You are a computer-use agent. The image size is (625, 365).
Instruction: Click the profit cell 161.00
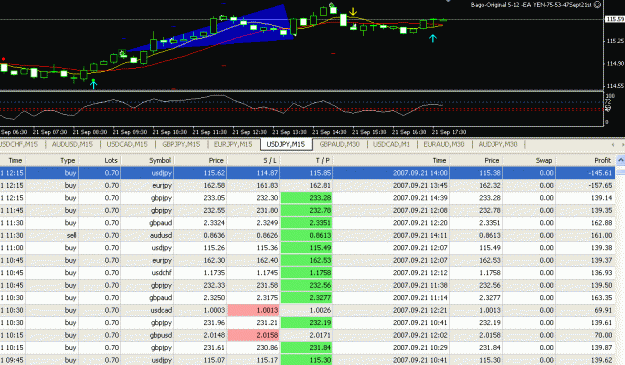click(602, 235)
